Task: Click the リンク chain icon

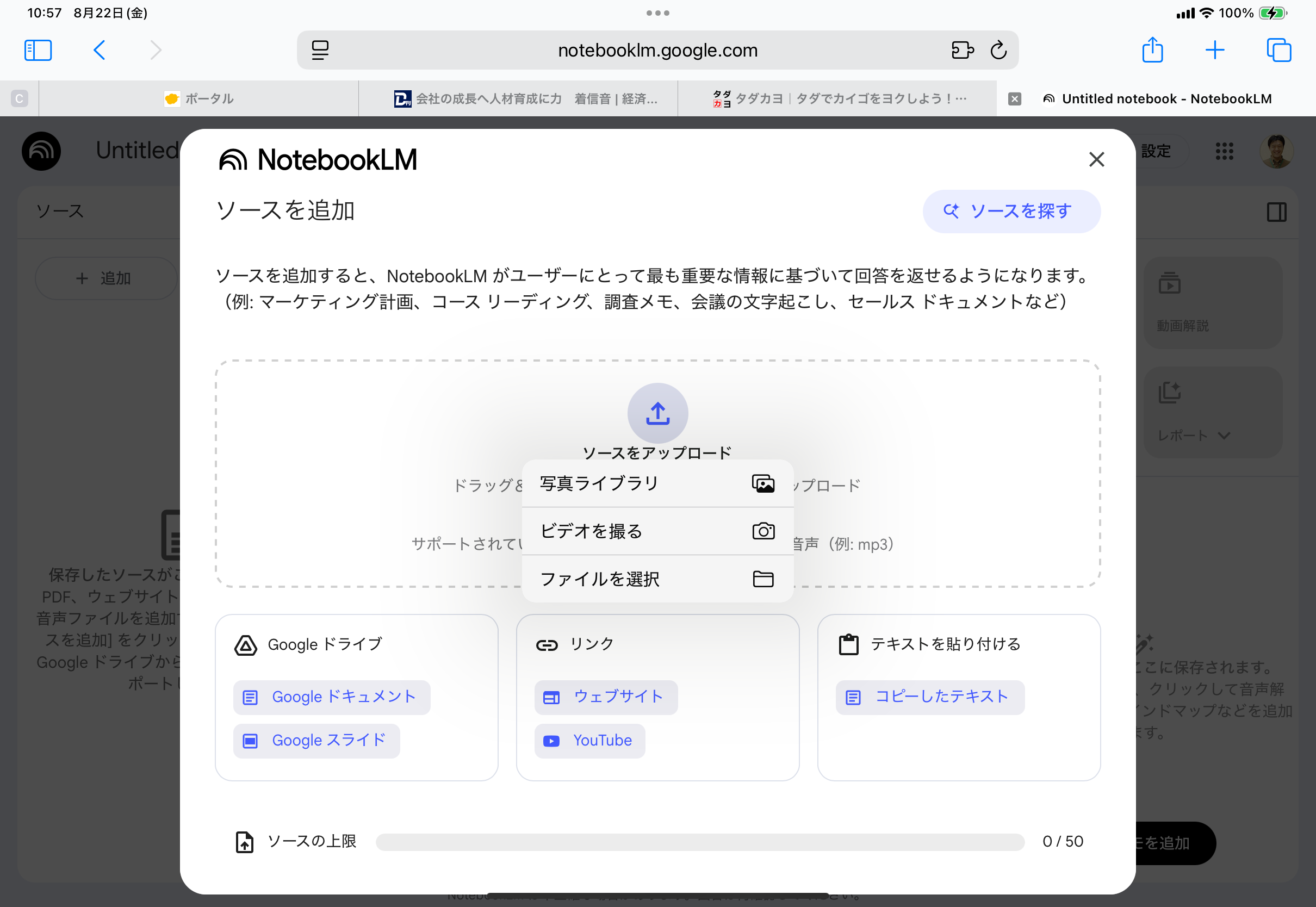Action: click(x=547, y=645)
